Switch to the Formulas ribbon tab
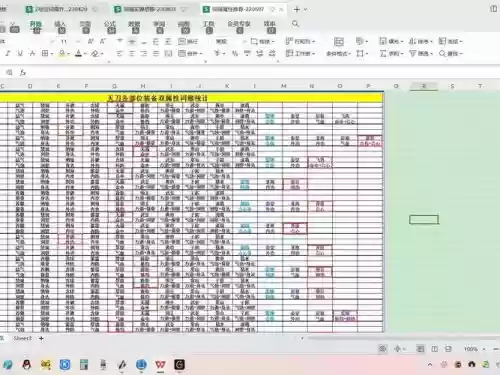500x375 pixels. tap(110, 27)
